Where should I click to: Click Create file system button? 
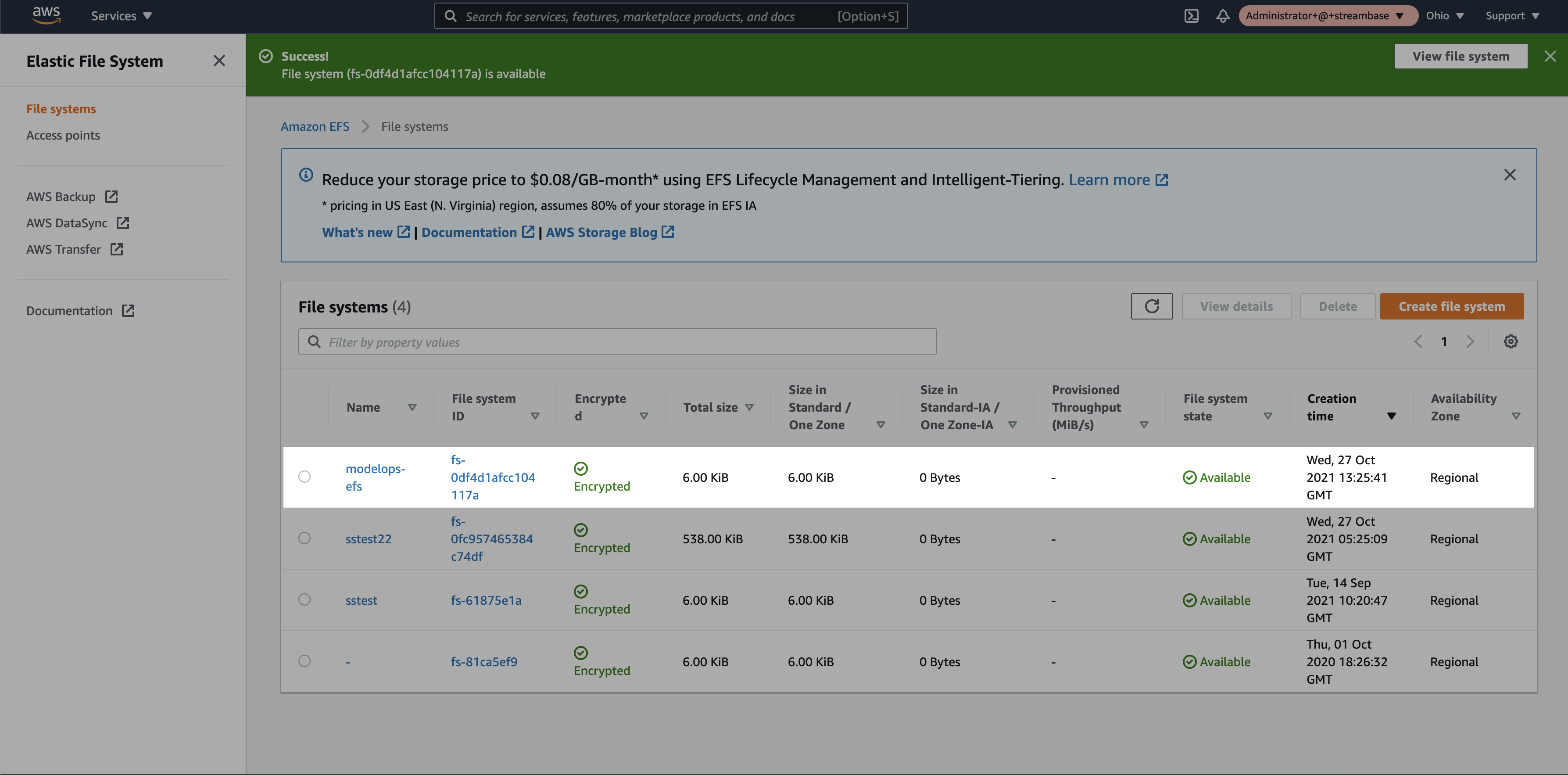click(x=1452, y=306)
